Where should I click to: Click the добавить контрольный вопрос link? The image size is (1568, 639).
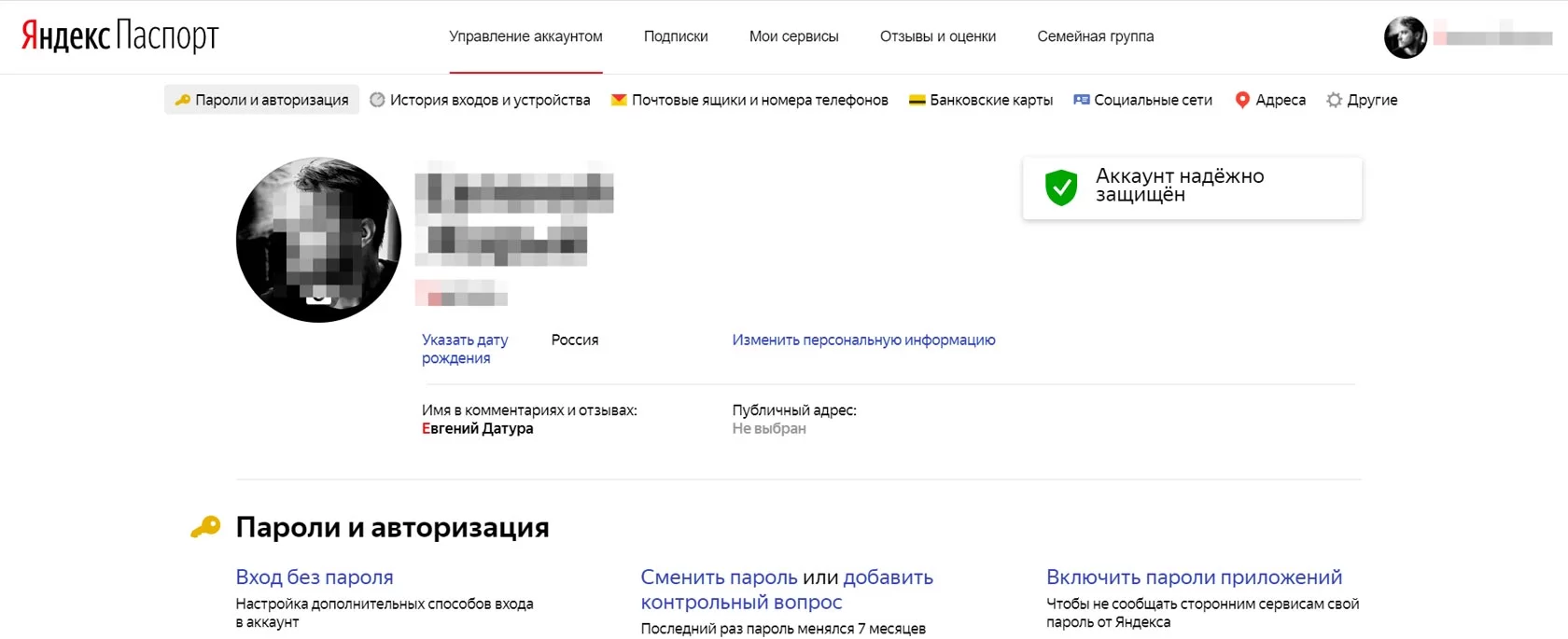(x=787, y=590)
